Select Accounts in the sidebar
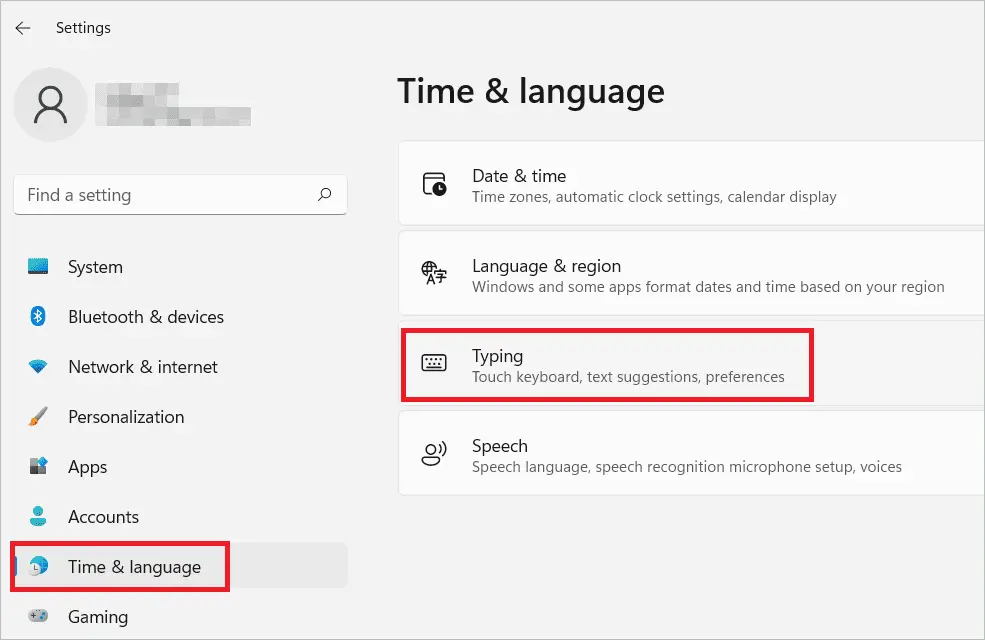Screen dimensions: 985x640 pos(103,517)
